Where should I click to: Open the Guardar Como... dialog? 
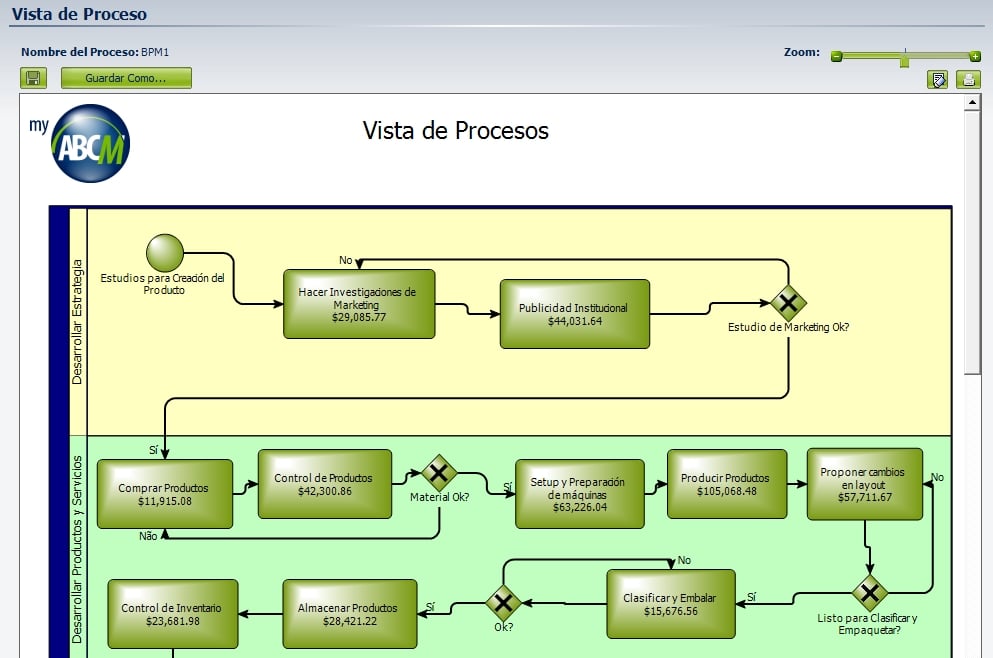[126, 79]
